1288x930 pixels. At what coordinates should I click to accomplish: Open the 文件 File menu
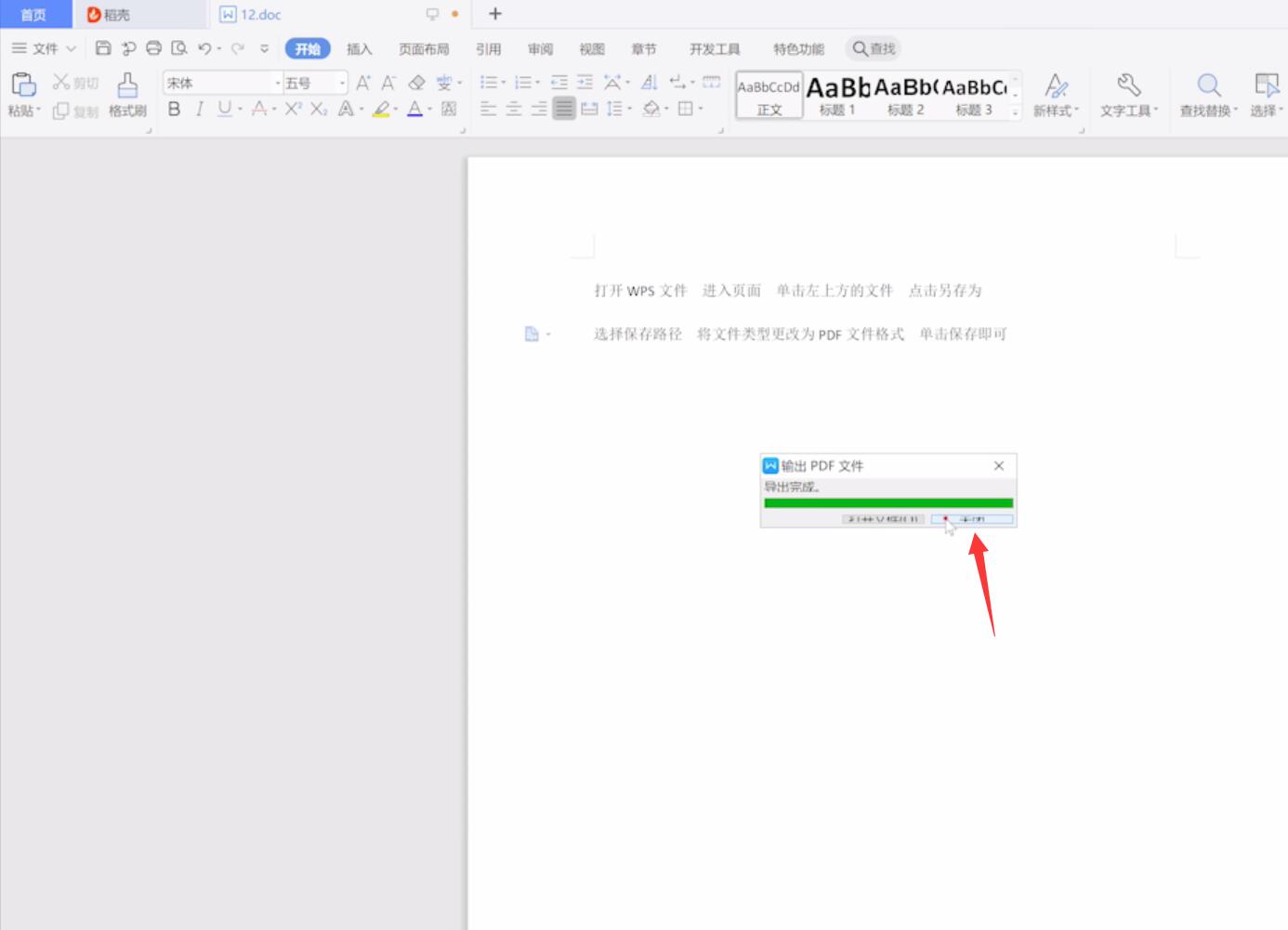pyautogui.click(x=44, y=48)
